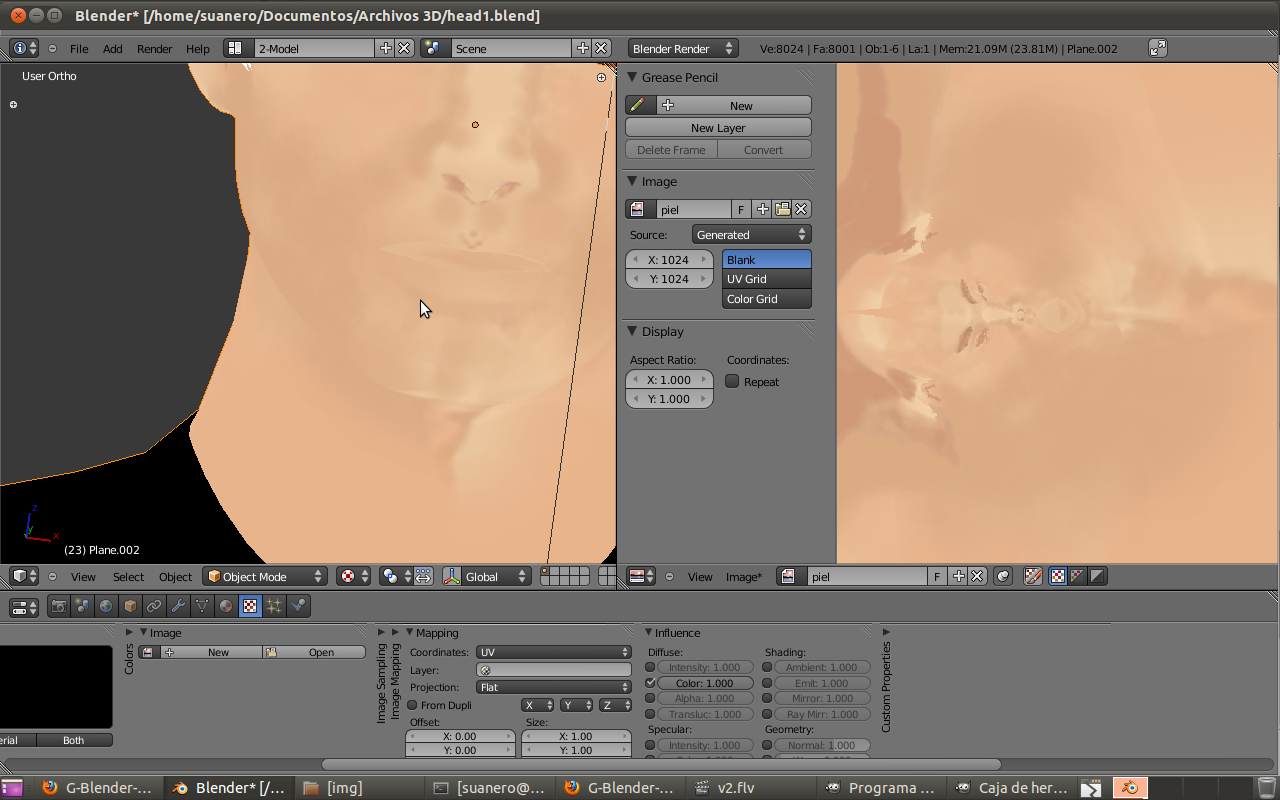
Task: Adjust the Normal: 1.000 geometry slider
Action: pyautogui.click(x=822, y=745)
